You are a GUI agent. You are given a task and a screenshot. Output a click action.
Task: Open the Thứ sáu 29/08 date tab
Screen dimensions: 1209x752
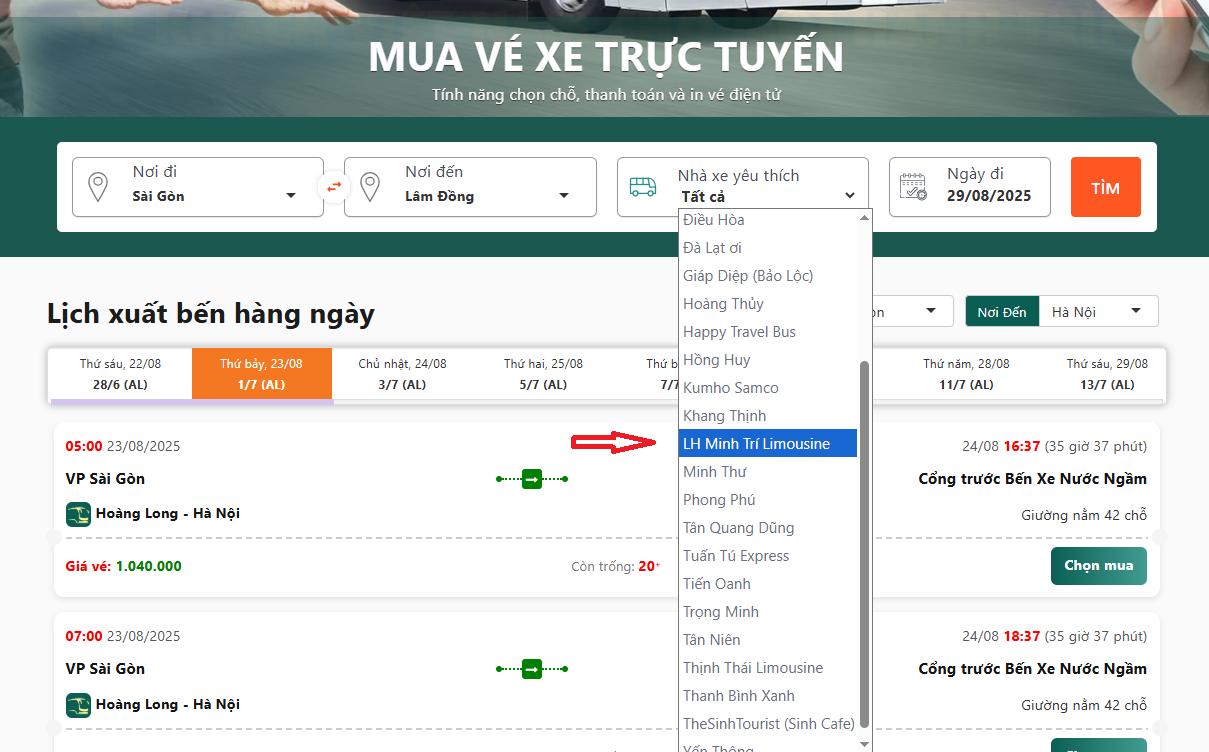click(1107, 374)
